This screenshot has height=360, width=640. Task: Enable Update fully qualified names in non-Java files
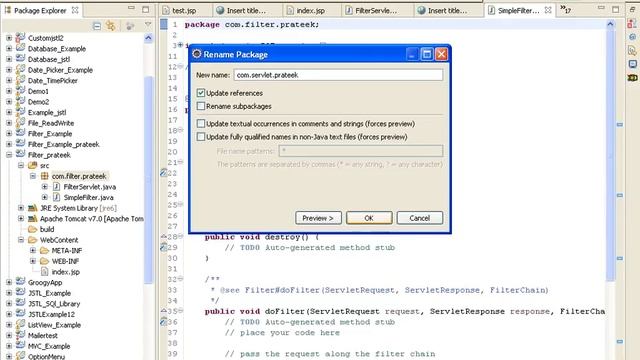201,137
